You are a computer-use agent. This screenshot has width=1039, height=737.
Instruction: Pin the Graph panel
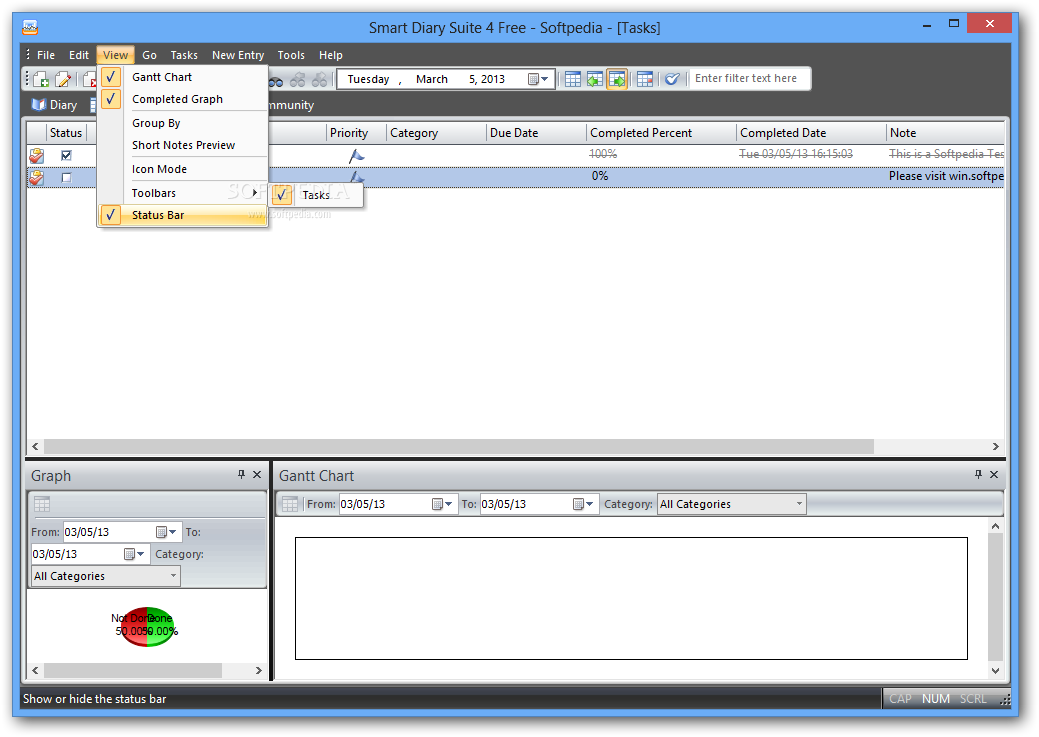(x=241, y=475)
